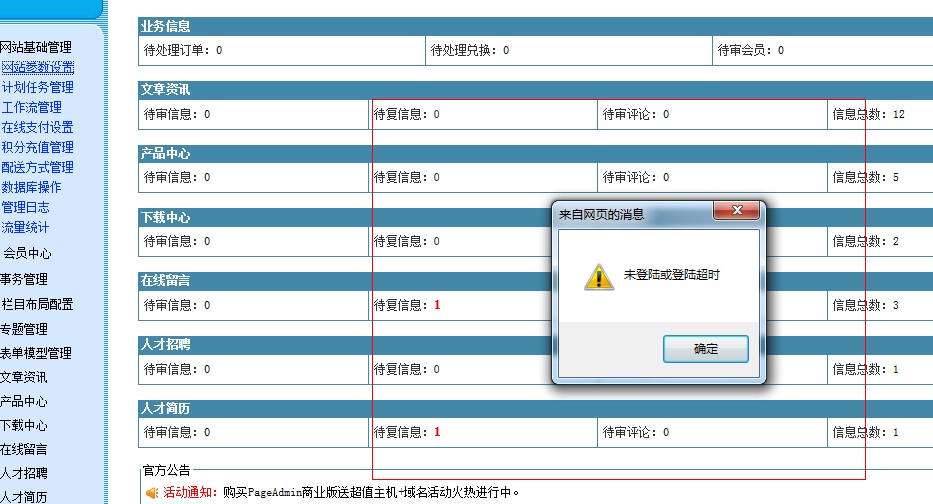Close the 来自网页的消息 dialog
933x504 pixels.
click(737, 212)
